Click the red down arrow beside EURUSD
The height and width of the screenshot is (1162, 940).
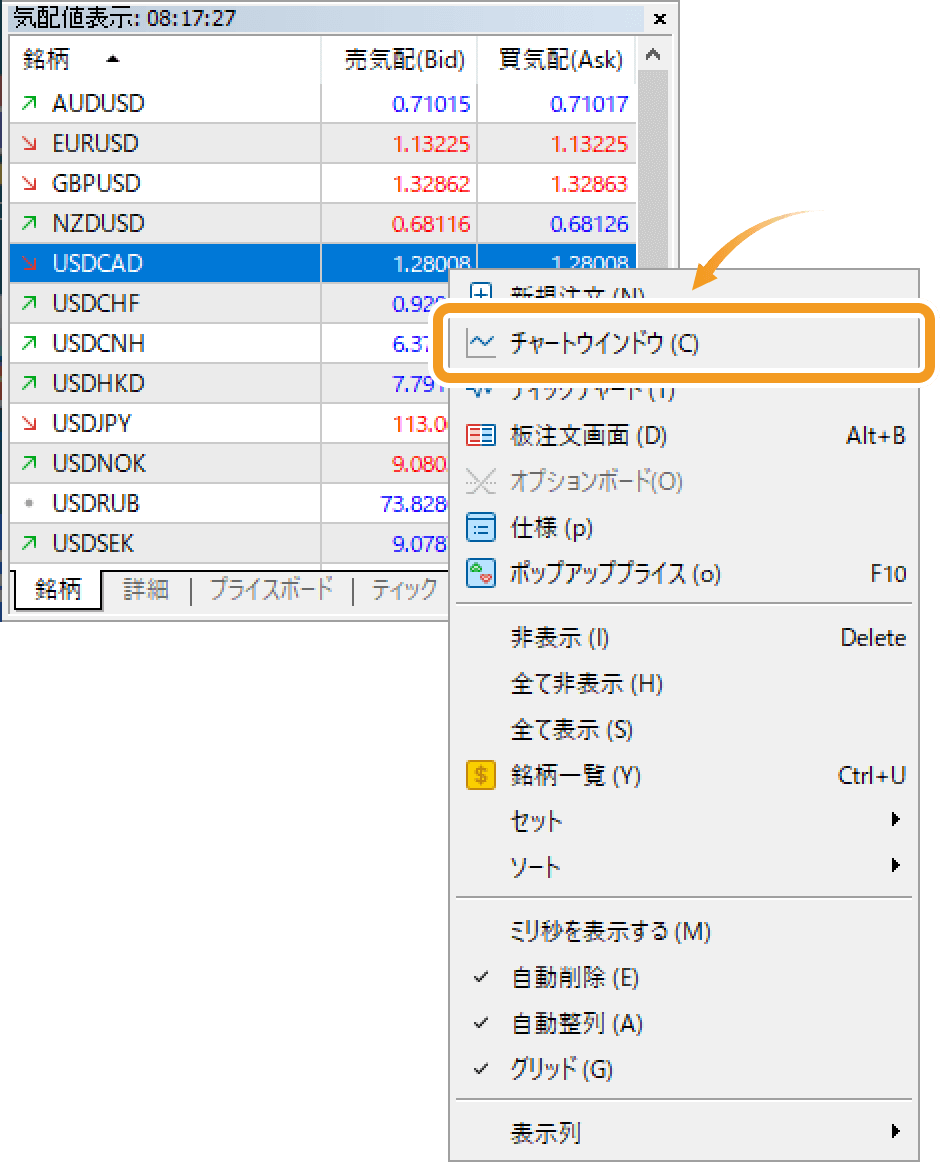click(30, 143)
